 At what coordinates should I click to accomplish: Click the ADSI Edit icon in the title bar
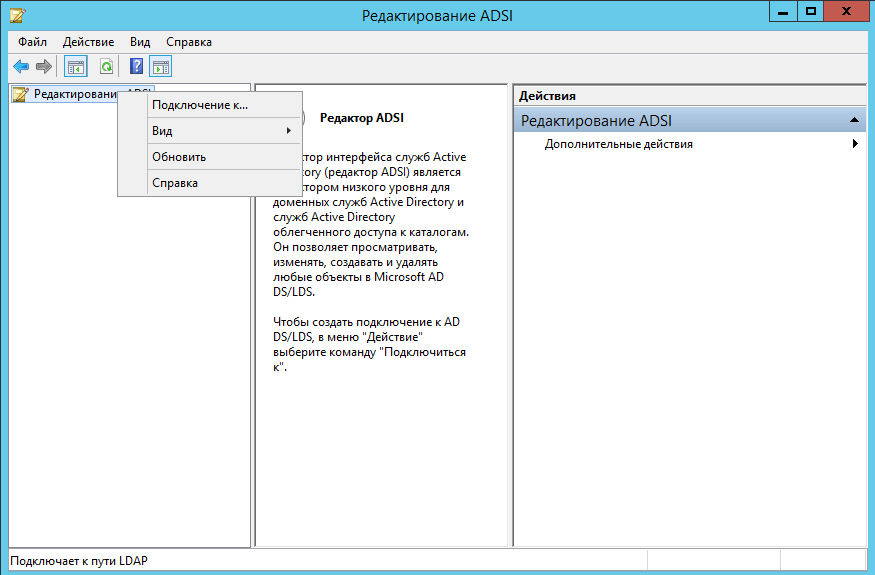coord(17,15)
